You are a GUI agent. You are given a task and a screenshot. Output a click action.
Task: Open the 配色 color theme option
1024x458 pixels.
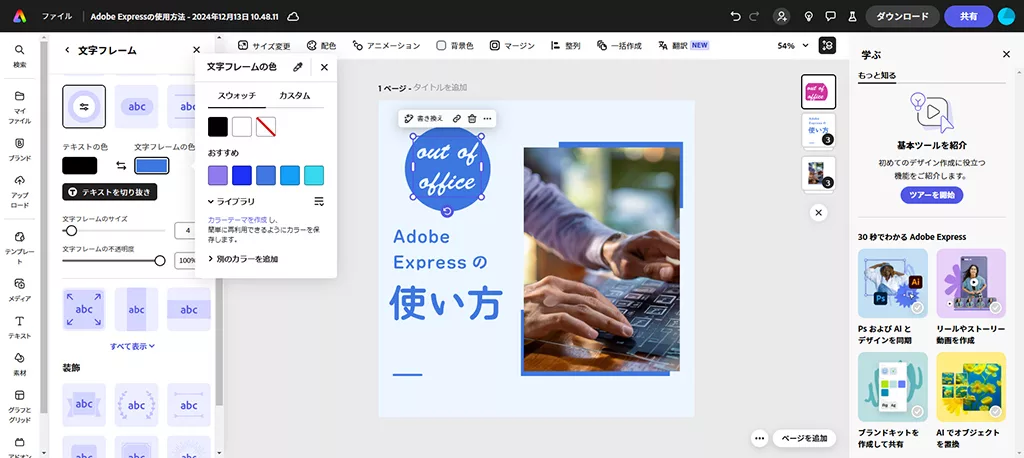[x=321, y=46]
